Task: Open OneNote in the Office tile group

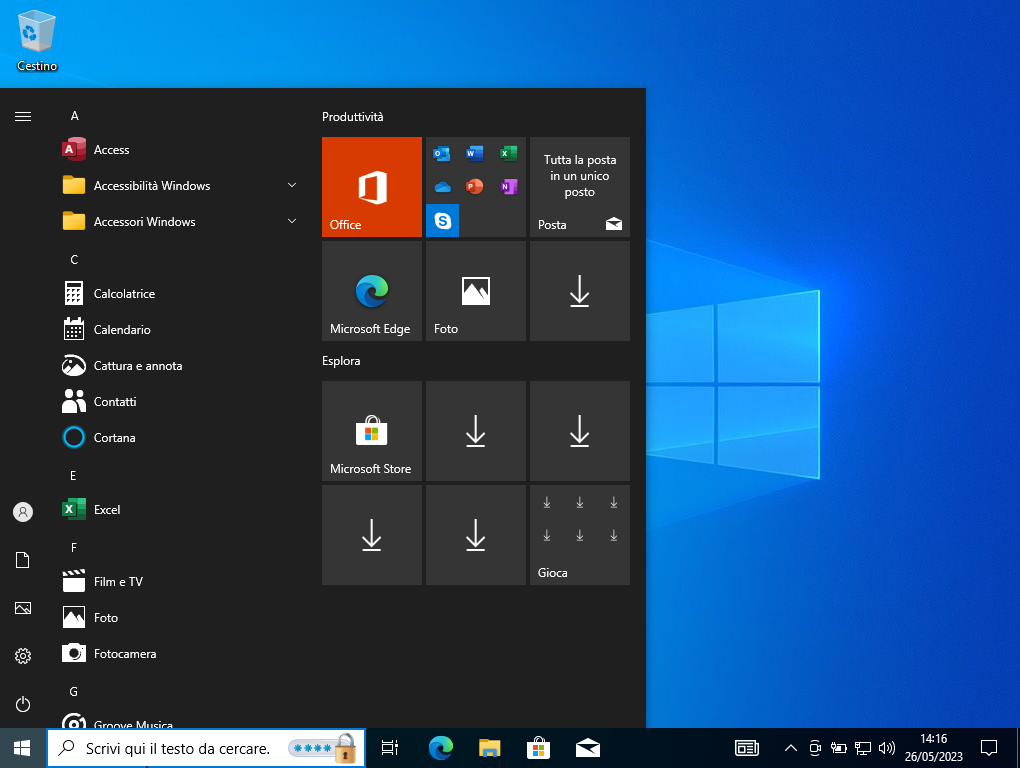Action: [x=509, y=187]
